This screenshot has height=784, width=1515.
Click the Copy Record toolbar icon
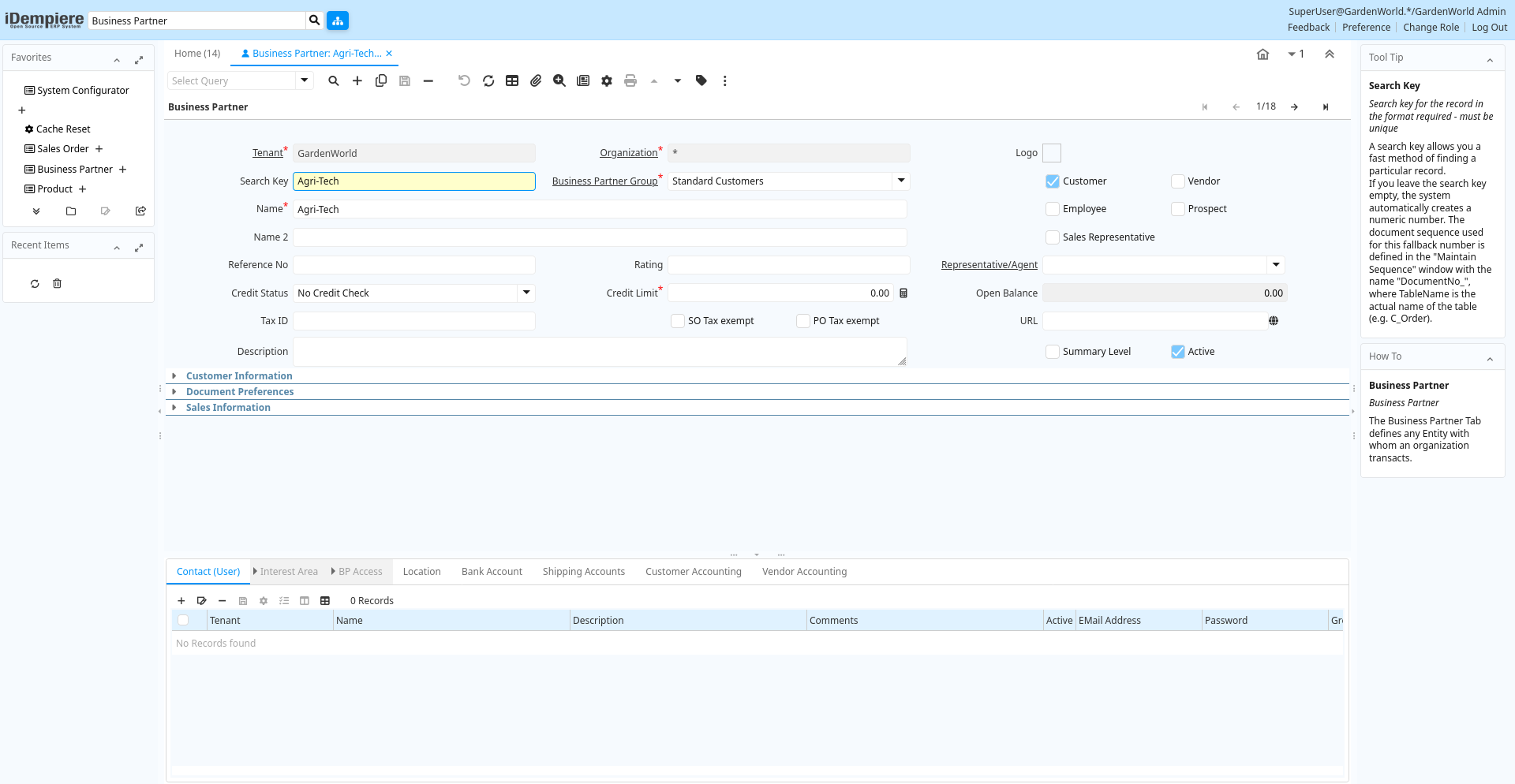click(381, 80)
